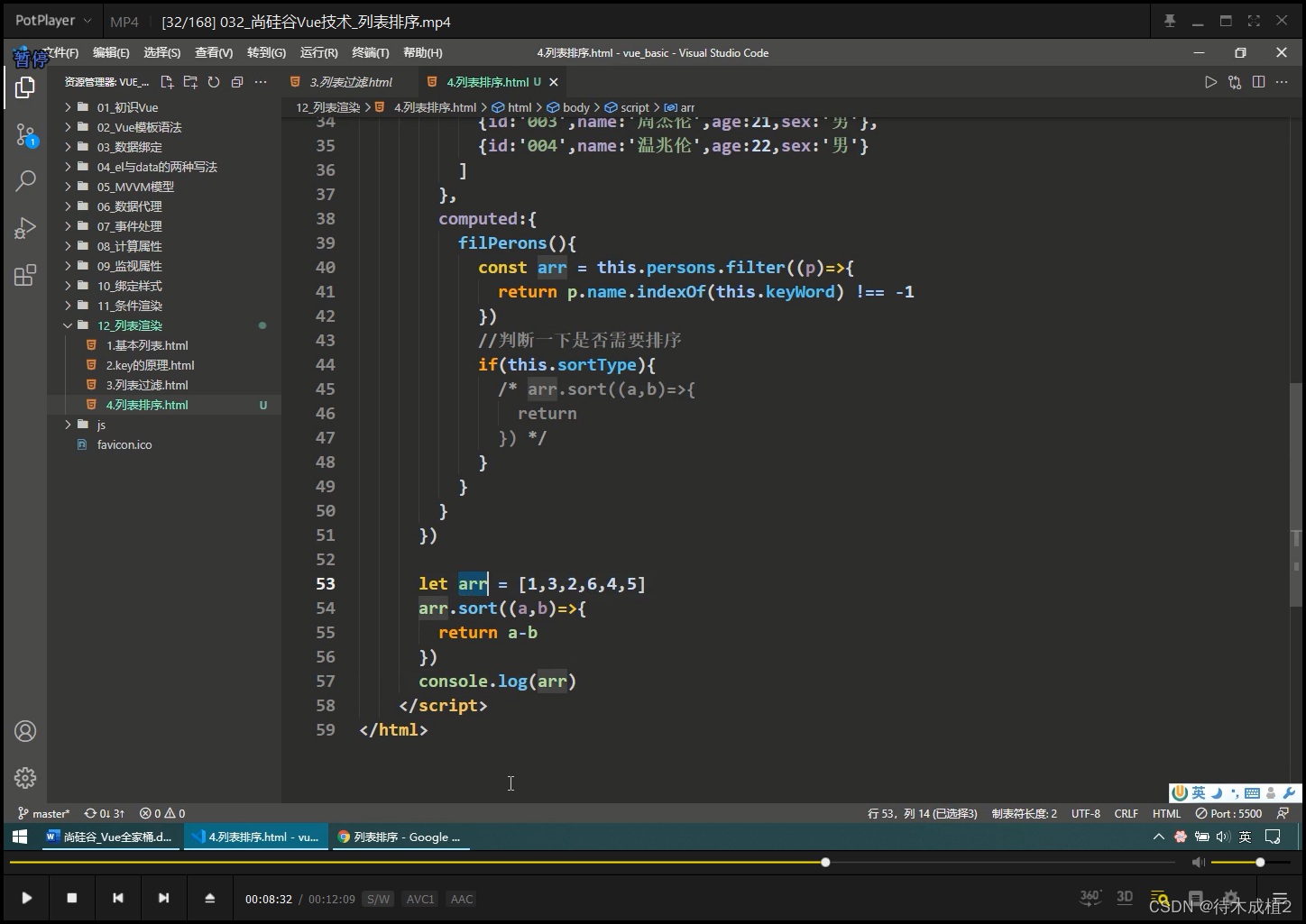Open the Explorer view in the activity bar
This screenshot has width=1306, height=924.
(25, 87)
